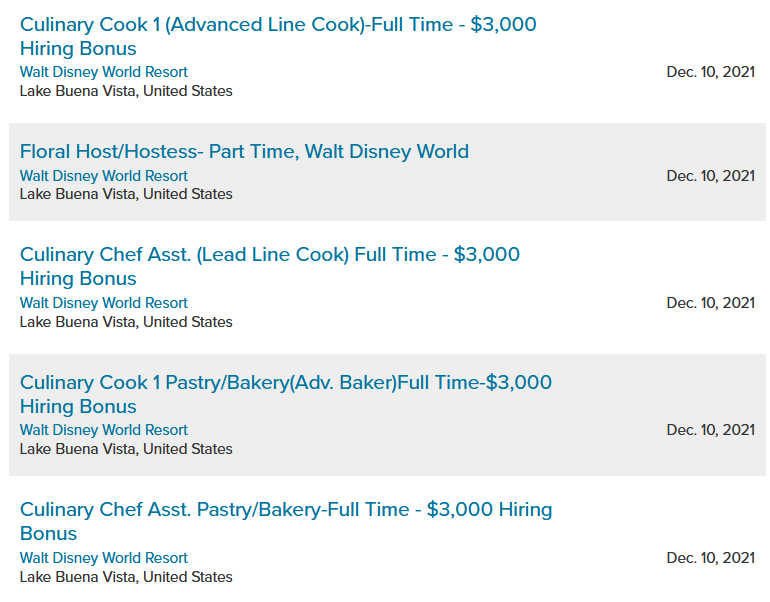This screenshot has width=770, height=602.
Task: Open the Culinary Cook 1 Advanced Line Cook job
Action: pyautogui.click(x=277, y=25)
